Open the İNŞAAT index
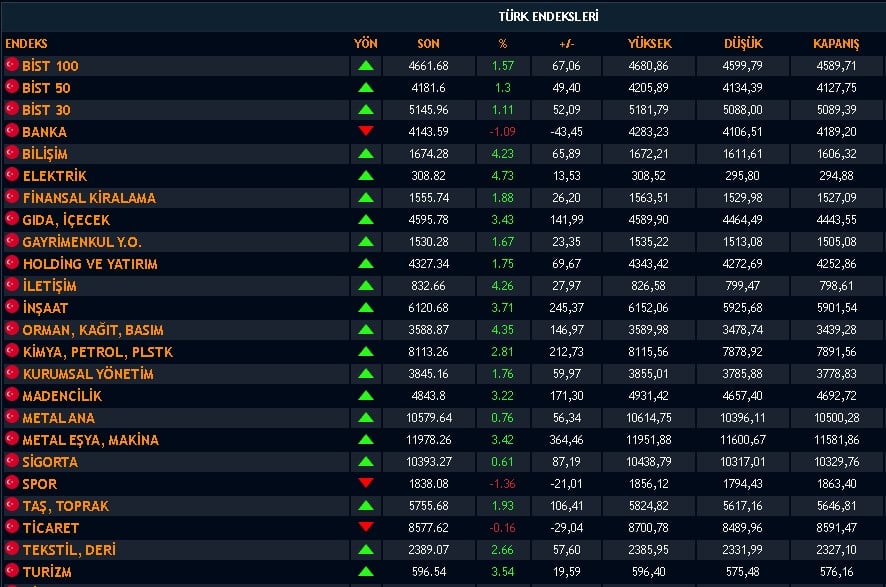Viewport: 886px width, 587px height. coord(45,308)
